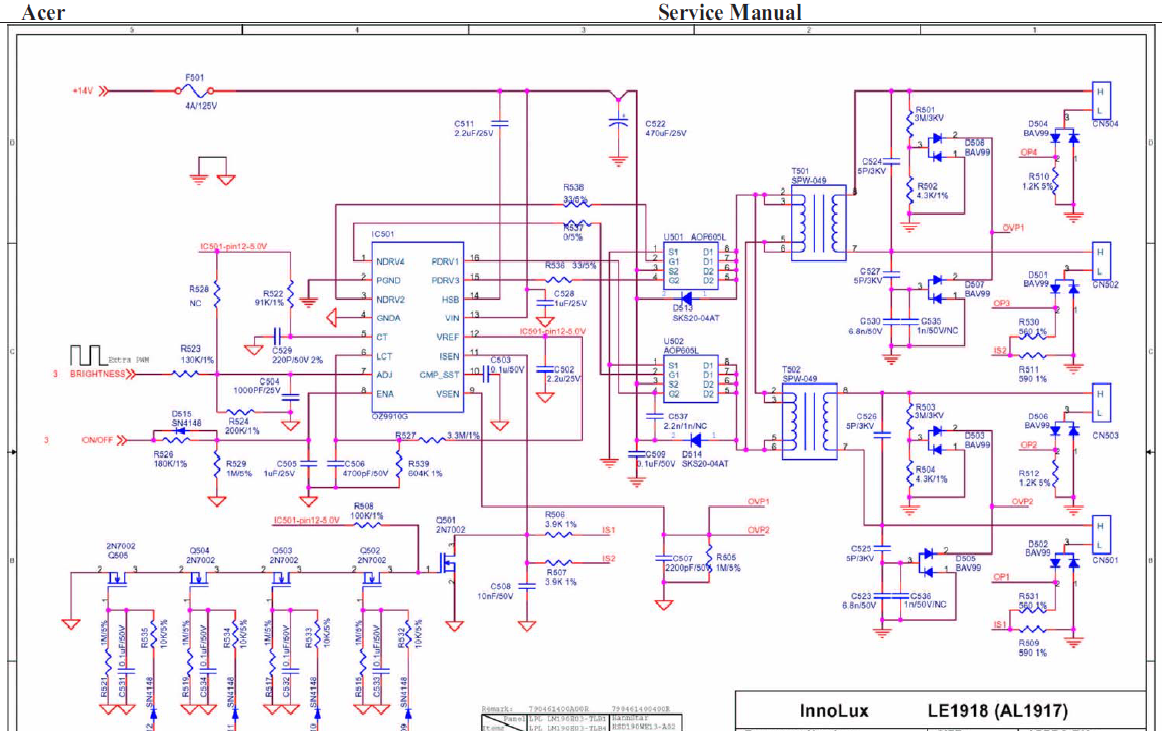Select the InnoLux title block text
Image resolution: width=1162 pixels, height=731 pixels.
tap(834, 711)
